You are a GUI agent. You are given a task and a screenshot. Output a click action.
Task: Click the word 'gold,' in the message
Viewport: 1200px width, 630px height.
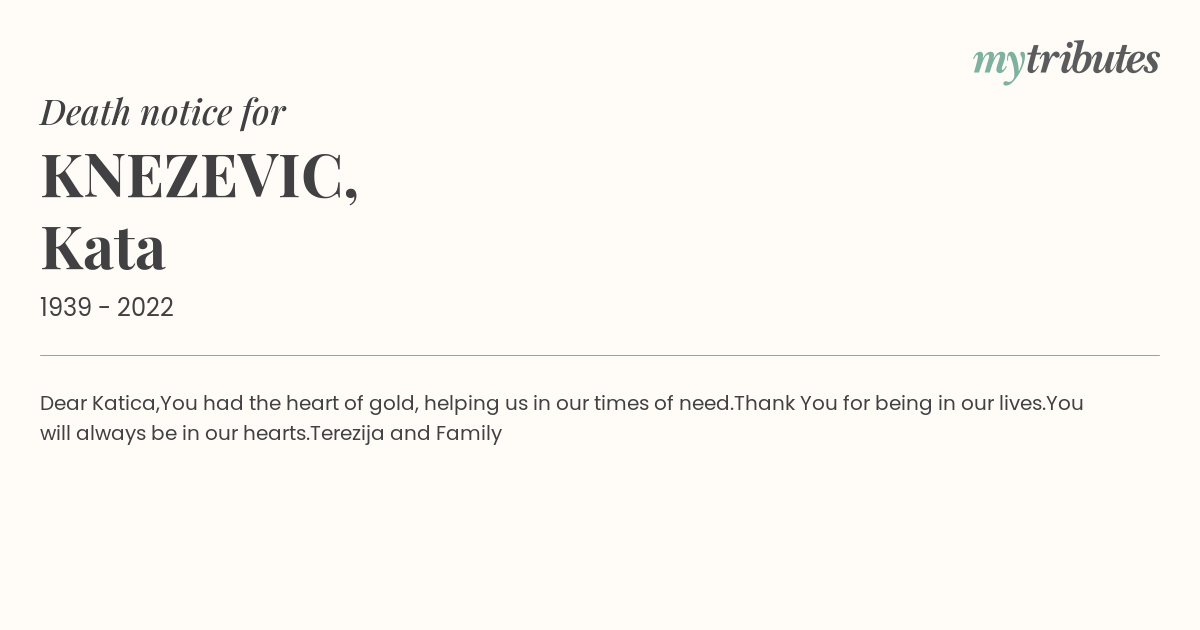[391, 404]
